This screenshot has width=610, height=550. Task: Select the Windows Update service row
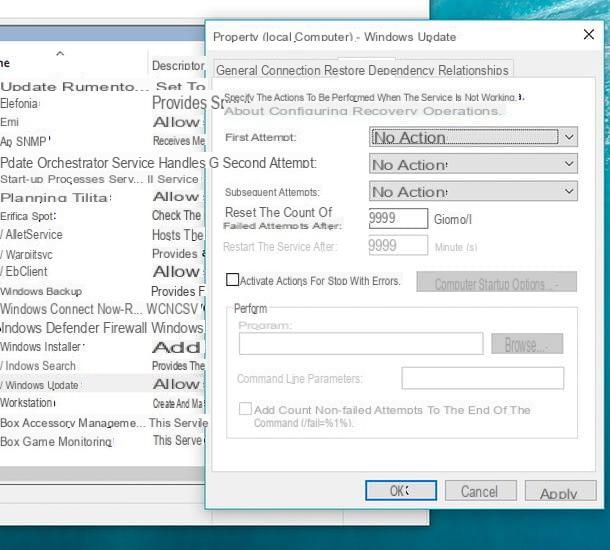point(102,385)
